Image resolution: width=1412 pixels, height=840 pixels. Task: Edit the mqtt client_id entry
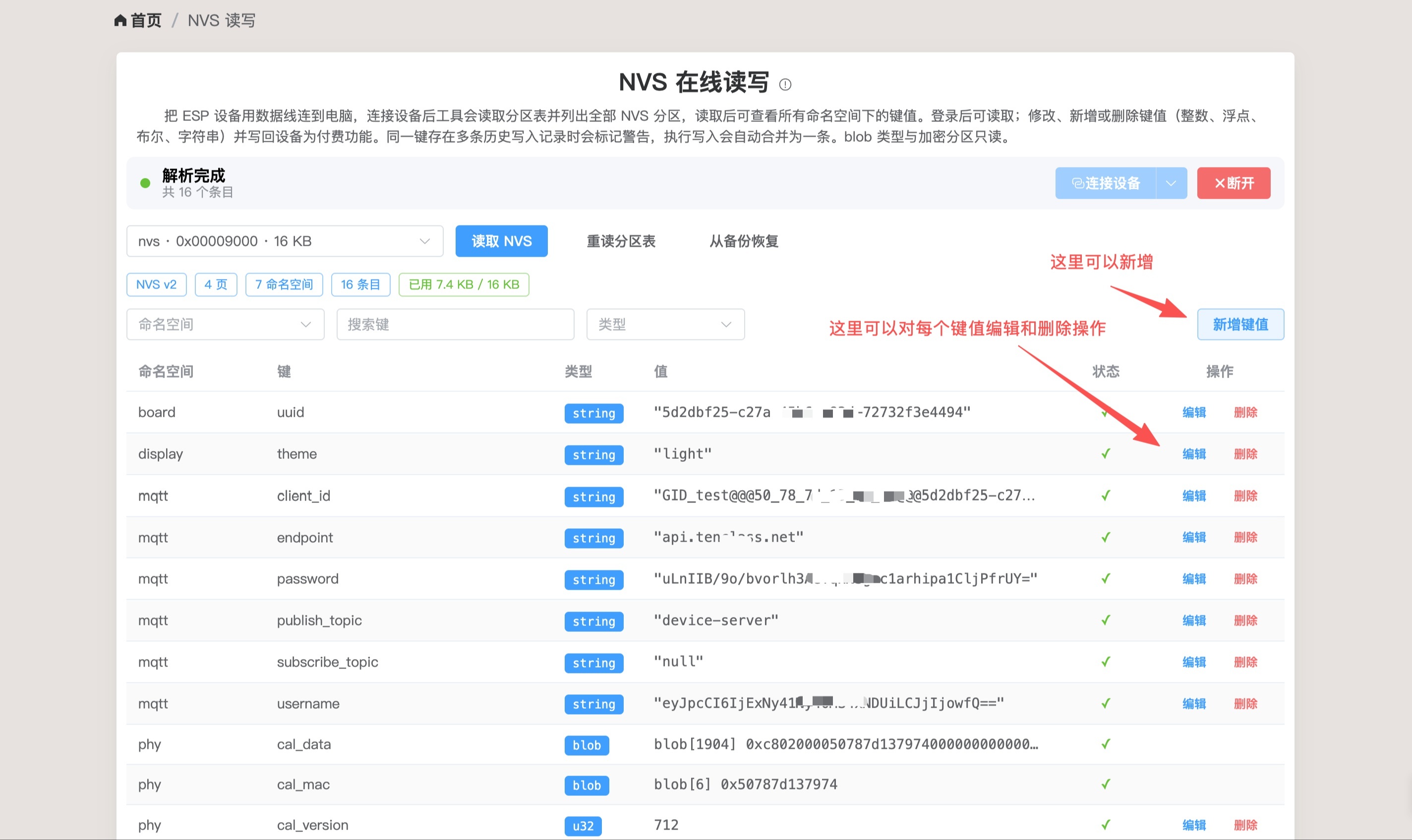point(1194,496)
